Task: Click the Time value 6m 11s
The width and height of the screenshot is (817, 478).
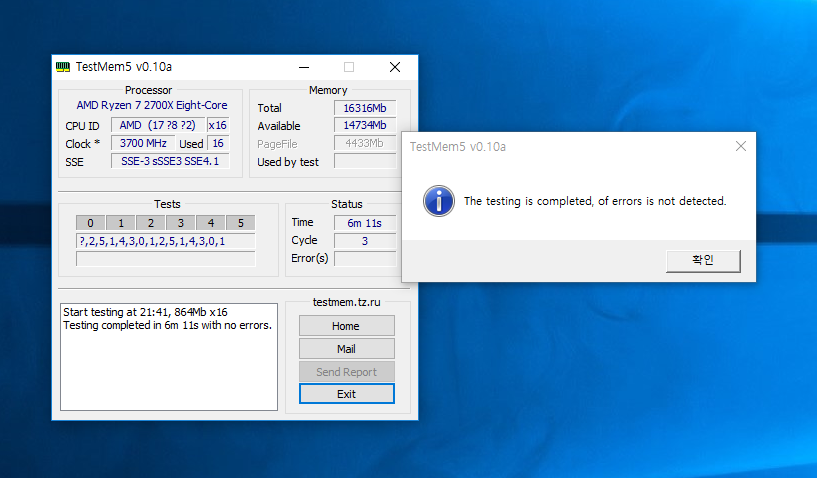Action: click(365, 223)
